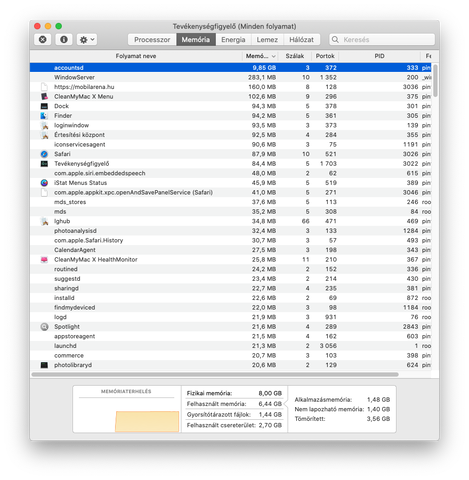
Task: Select the Memória tab
Action: [196, 40]
